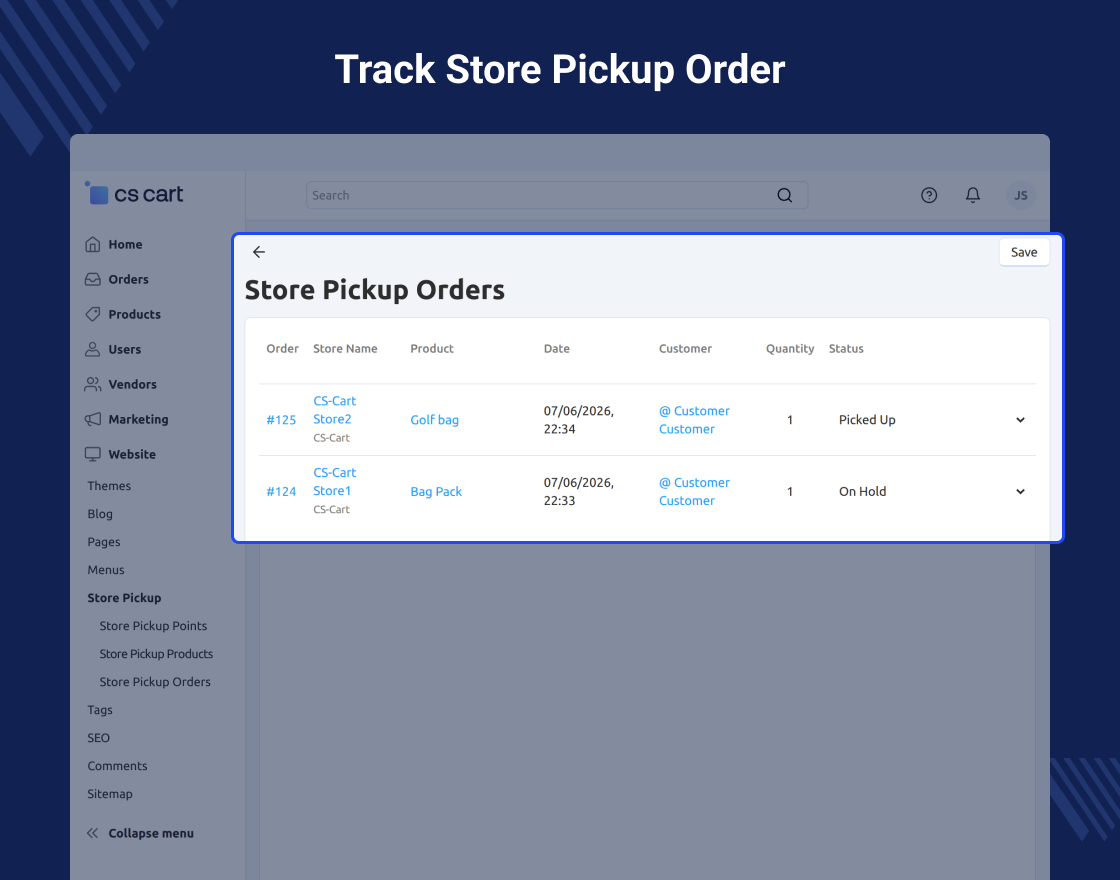Click the Collapse menu double-chevron icon
Viewport: 1120px width, 880px height.
(93, 833)
